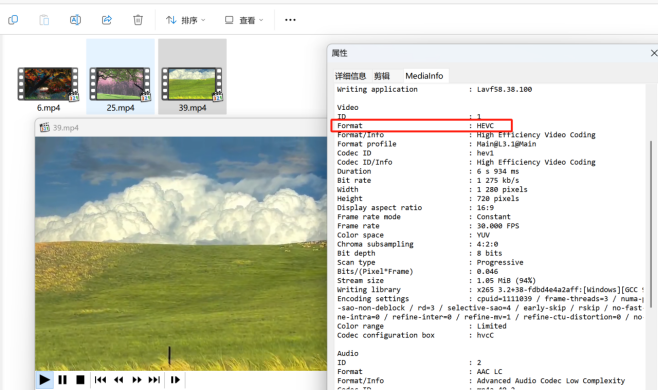Click the Format HEVC value
The height and width of the screenshot is (391, 658).
click(485, 125)
